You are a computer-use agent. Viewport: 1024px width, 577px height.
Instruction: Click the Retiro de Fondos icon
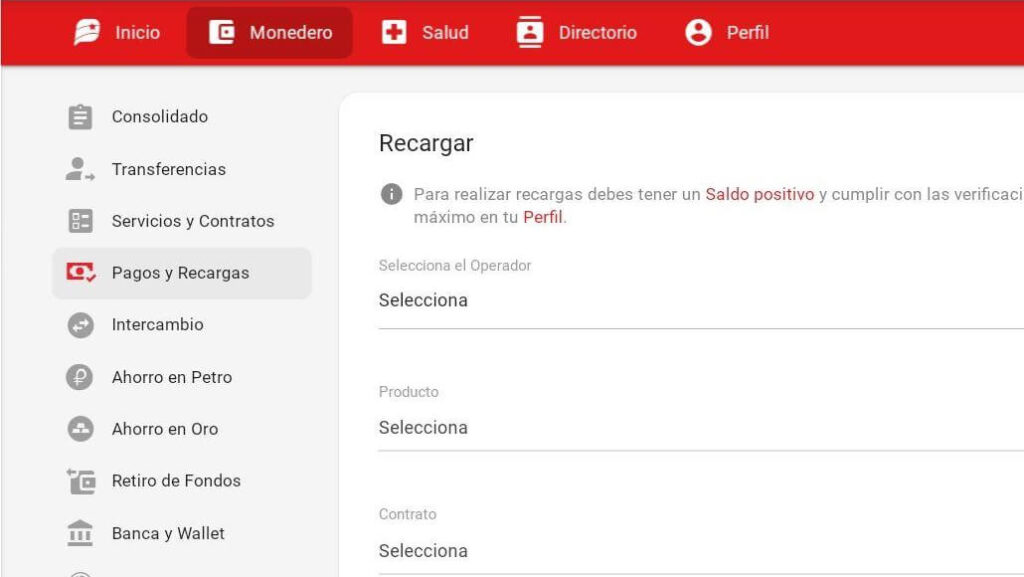click(80, 481)
